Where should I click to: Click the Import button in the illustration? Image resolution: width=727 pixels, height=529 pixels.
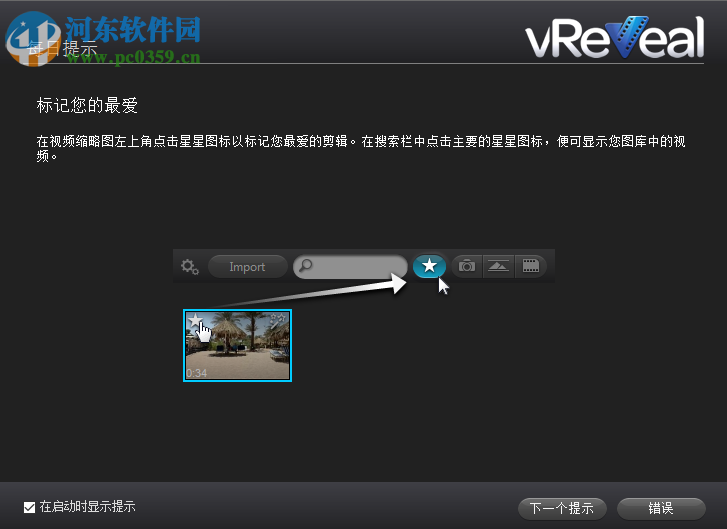248,267
